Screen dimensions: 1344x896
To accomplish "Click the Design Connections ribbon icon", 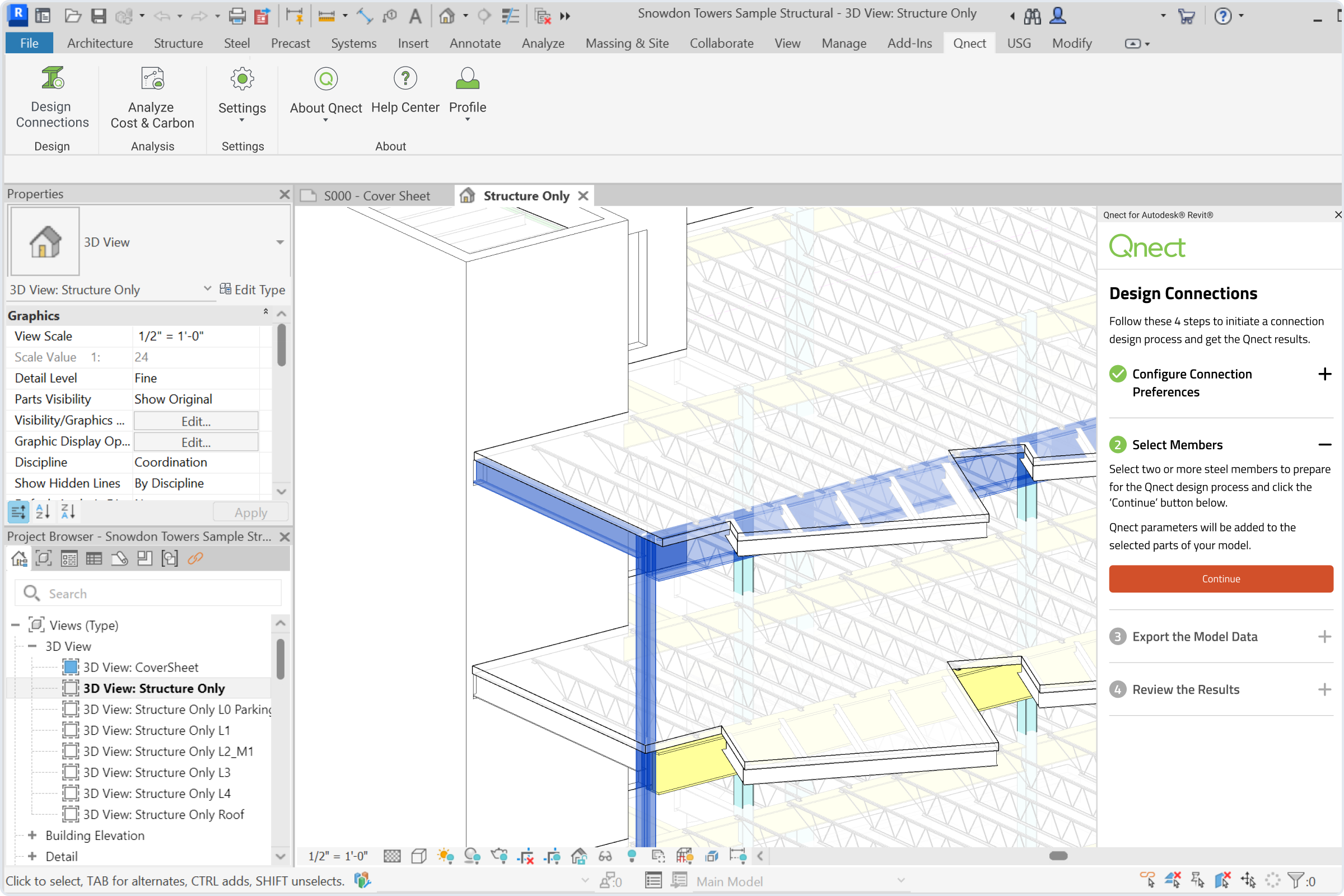I will pos(52,79).
